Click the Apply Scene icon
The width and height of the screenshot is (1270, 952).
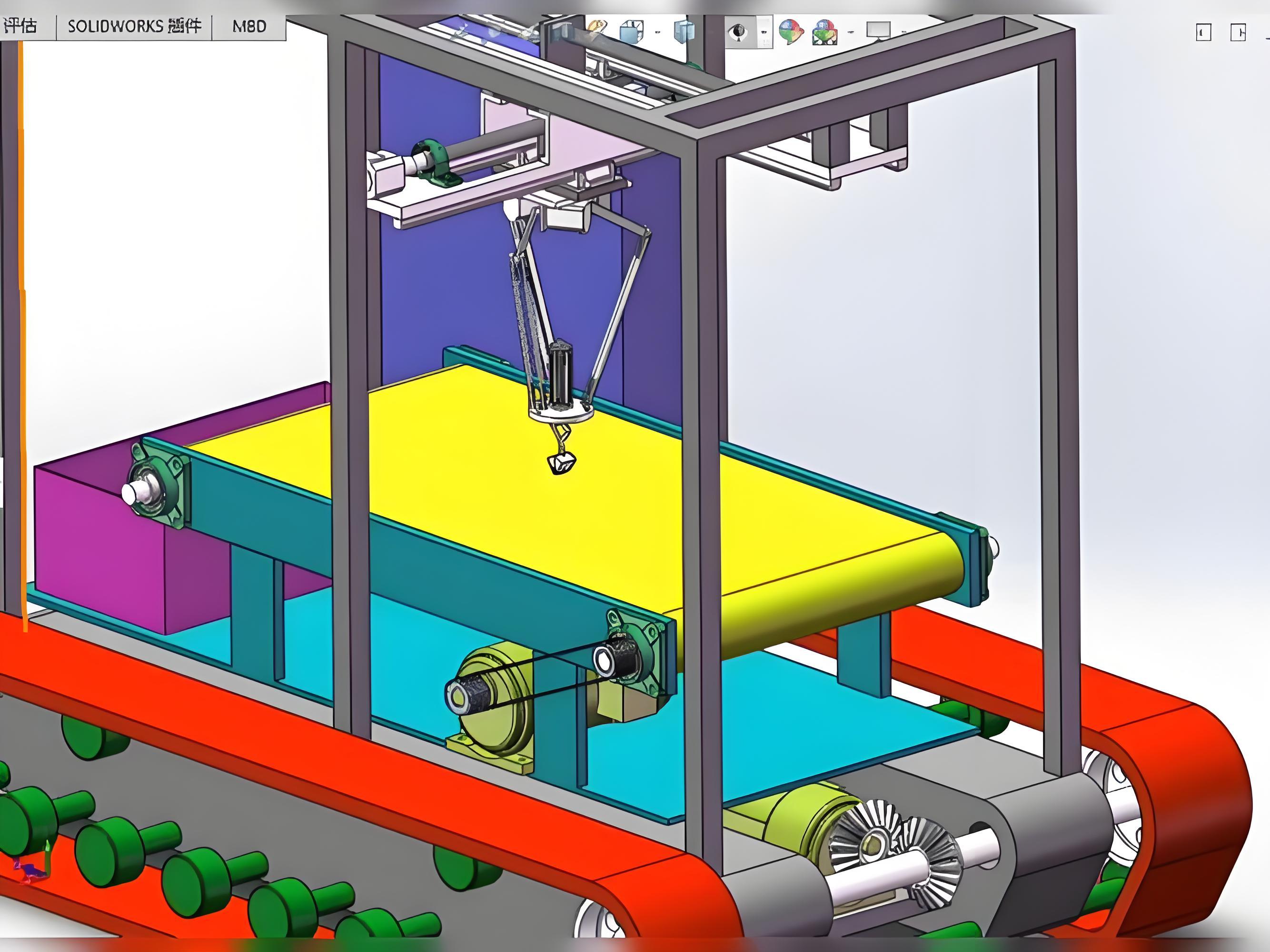[824, 32]
